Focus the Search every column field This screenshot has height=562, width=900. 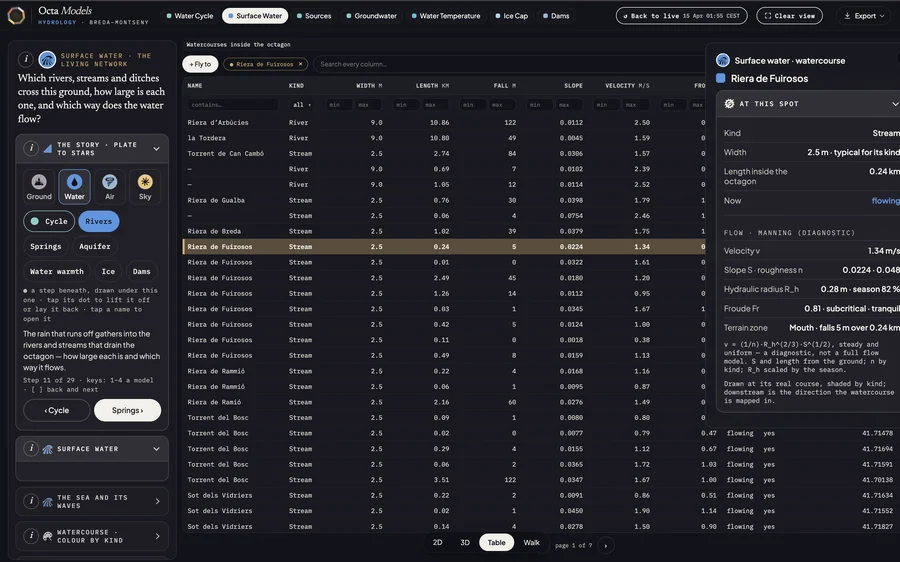(x=508, y=64)
